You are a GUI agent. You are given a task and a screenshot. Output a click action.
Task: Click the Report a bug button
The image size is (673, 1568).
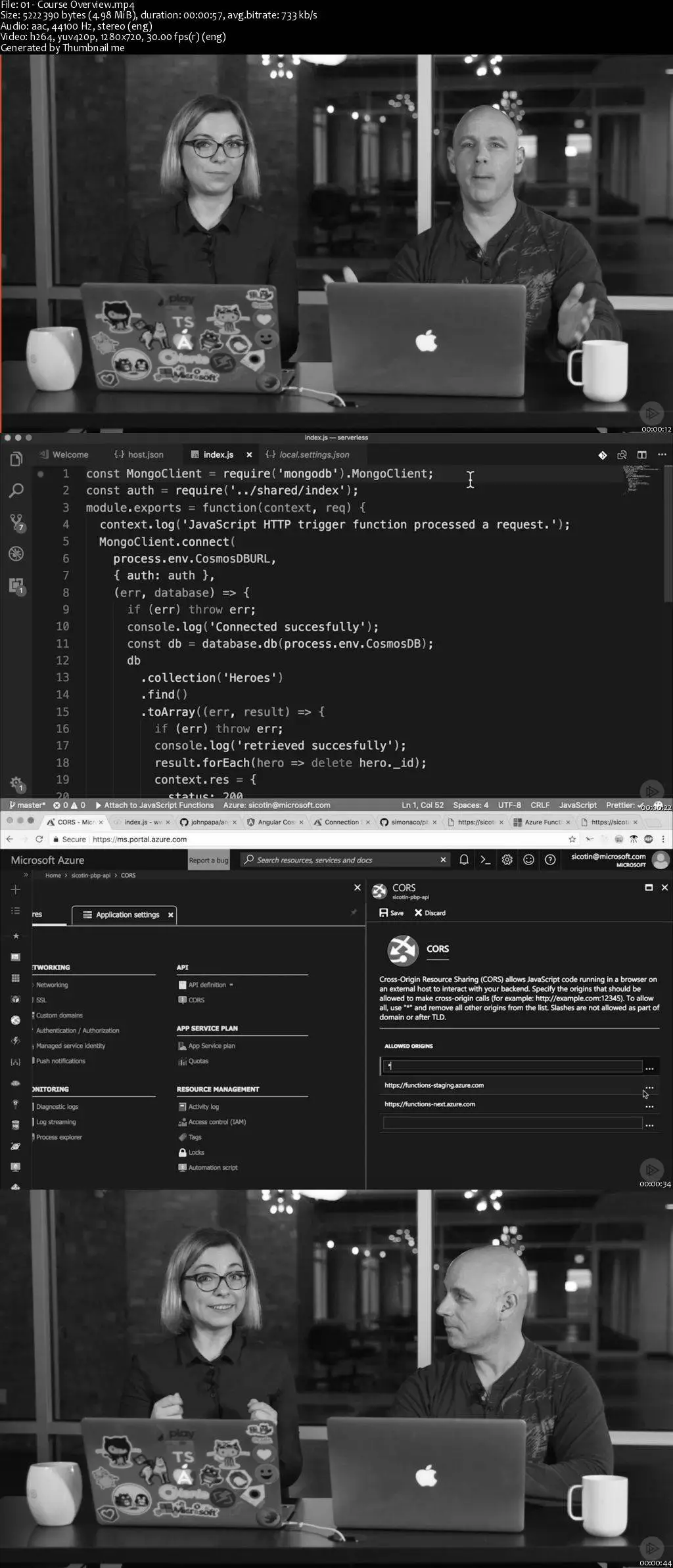click(x=208, y=861)
